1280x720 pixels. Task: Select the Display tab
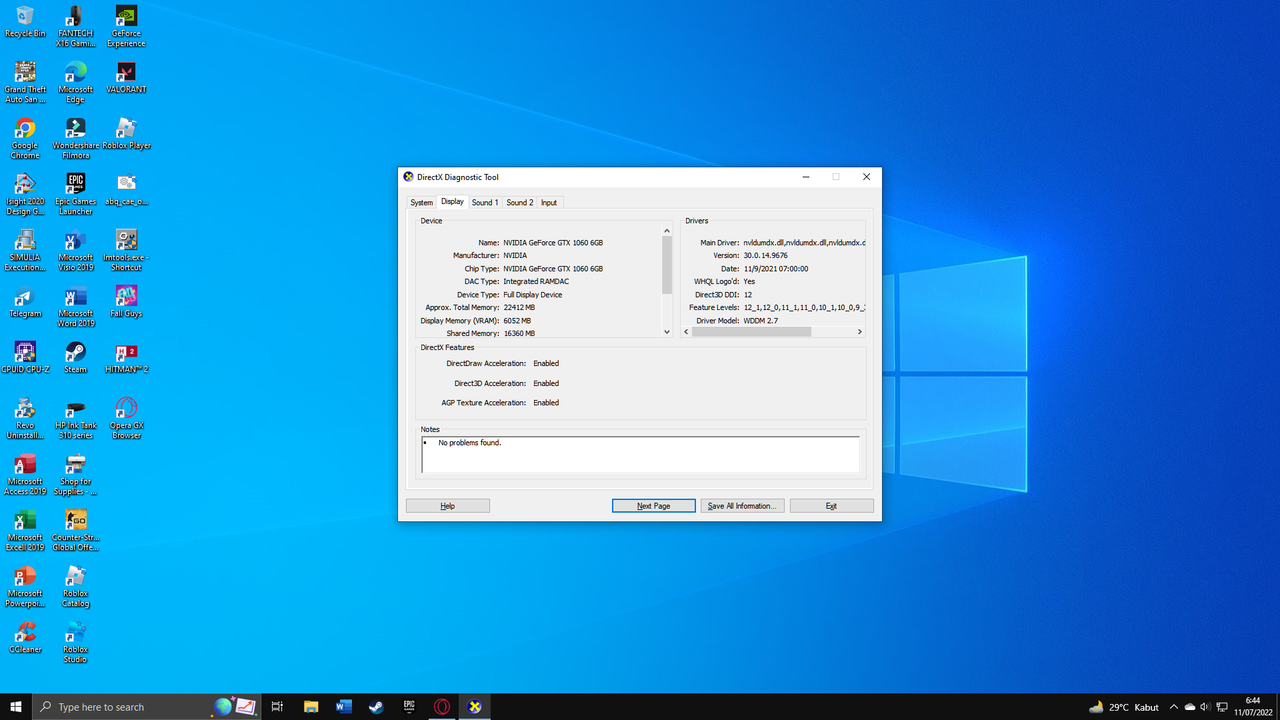[x=453, y=201]
